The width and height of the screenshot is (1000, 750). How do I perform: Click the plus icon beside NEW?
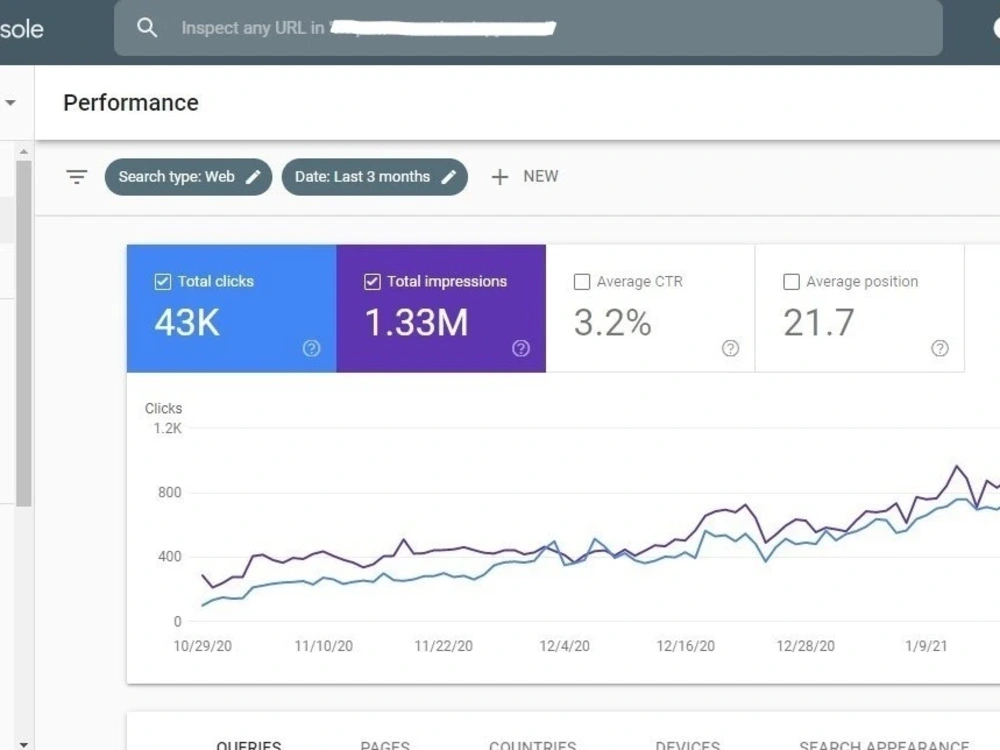pos(500,177)
